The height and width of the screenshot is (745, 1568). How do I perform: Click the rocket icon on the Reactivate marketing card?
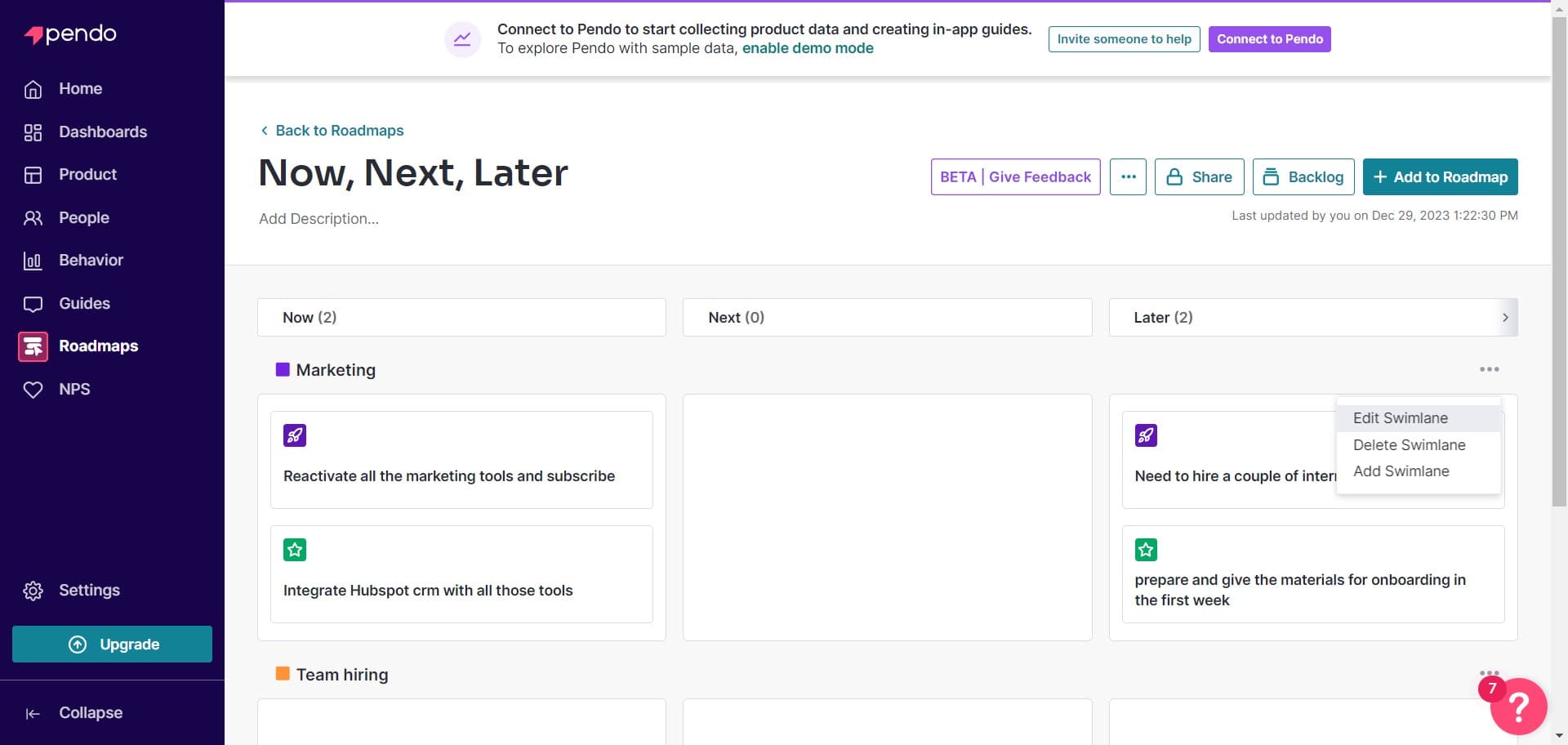295,435
